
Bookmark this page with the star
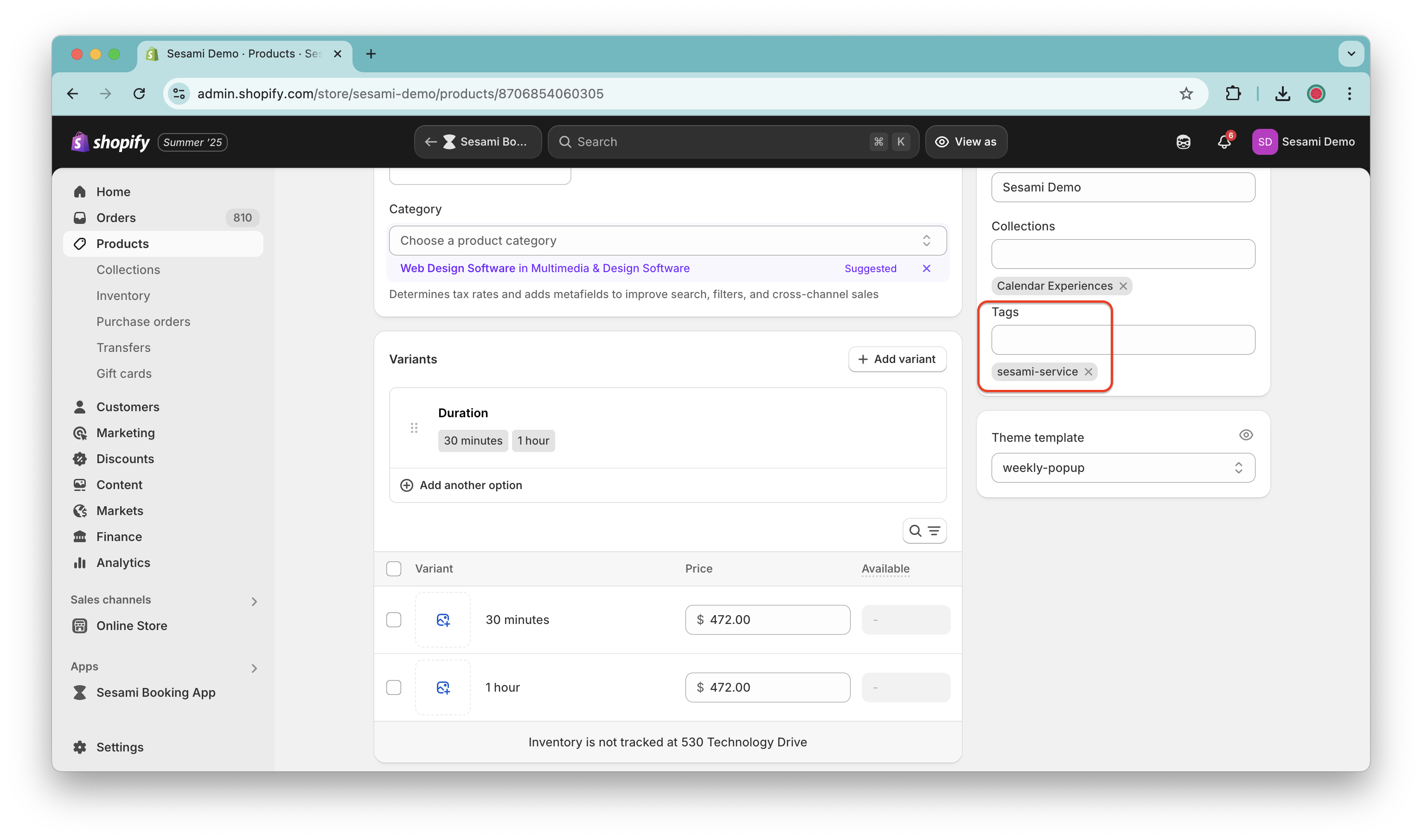[x=1185, y=93]
